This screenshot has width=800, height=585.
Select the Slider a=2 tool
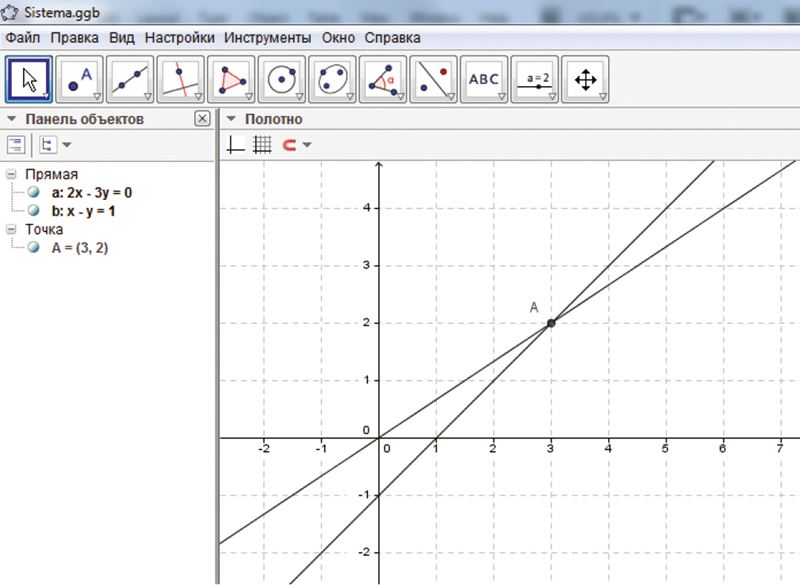[534, 80]
